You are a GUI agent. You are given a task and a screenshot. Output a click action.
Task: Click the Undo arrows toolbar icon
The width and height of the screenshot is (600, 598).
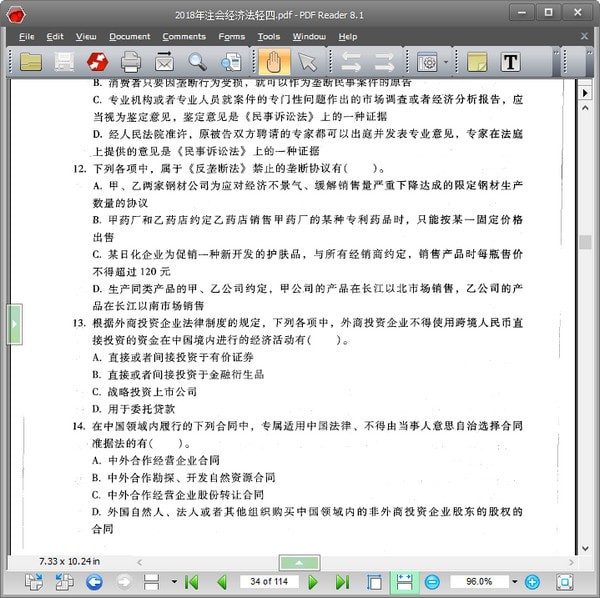pyautogui.click(x=351, y=62)
